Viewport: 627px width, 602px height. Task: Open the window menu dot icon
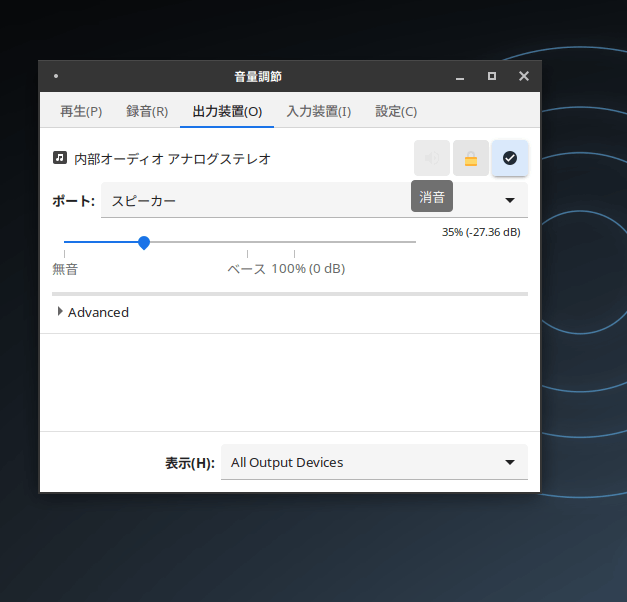tap(56, 76)
